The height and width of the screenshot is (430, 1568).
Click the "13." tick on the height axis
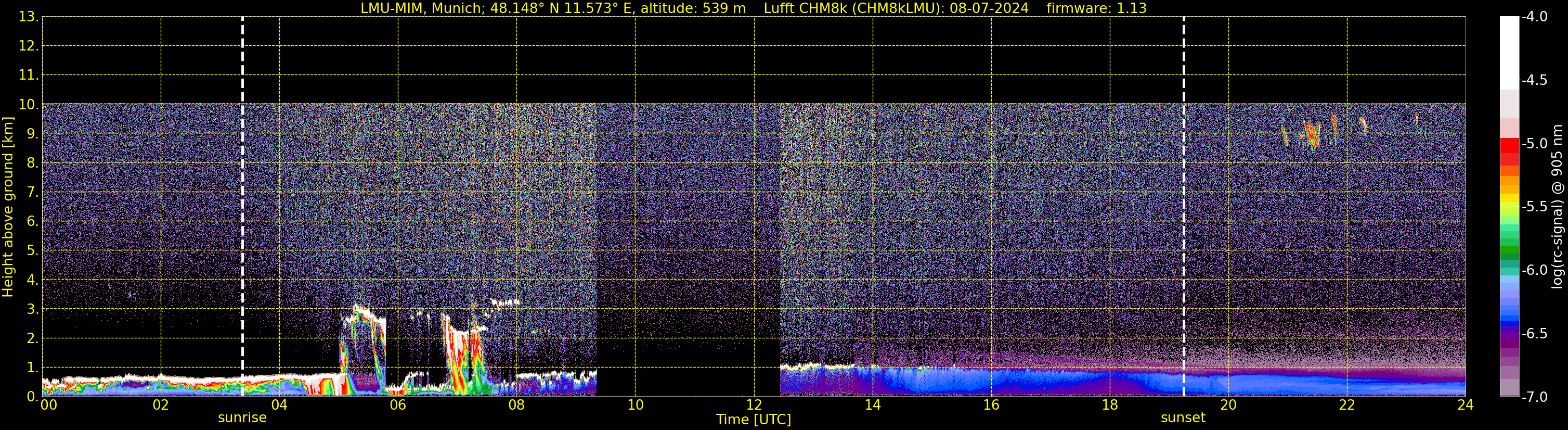29,17
